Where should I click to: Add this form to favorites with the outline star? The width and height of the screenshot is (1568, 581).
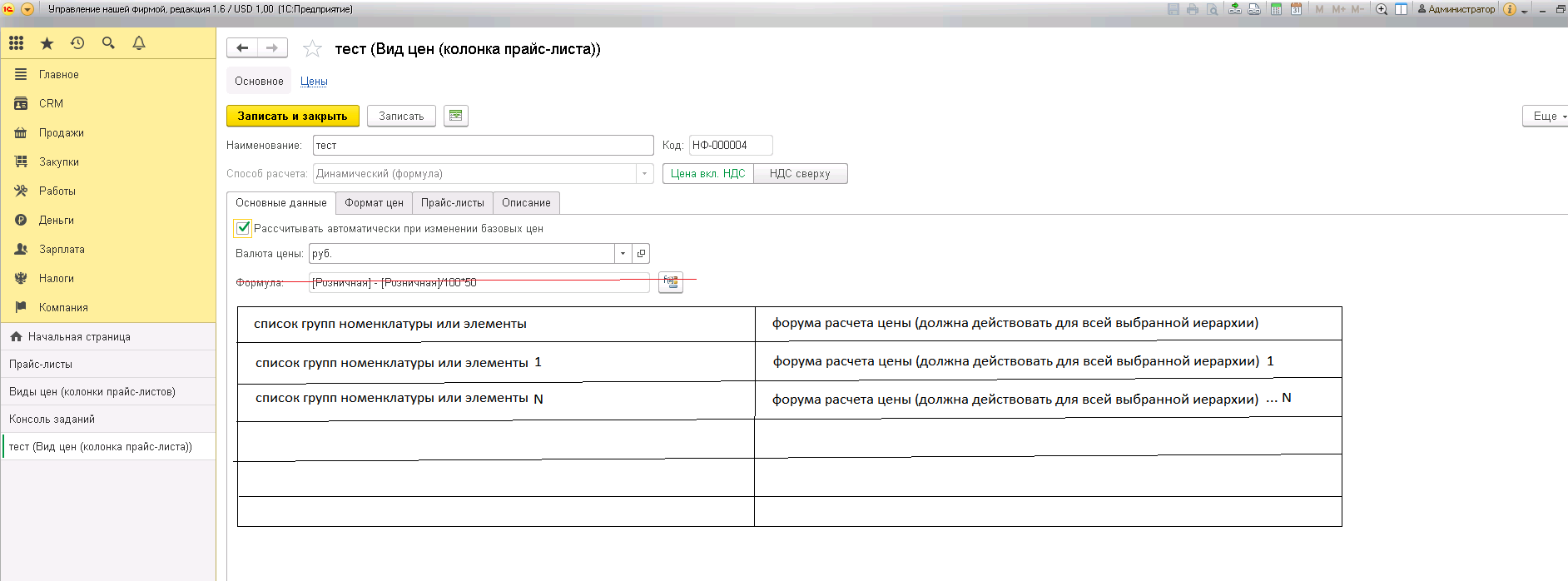click(312, 49)
